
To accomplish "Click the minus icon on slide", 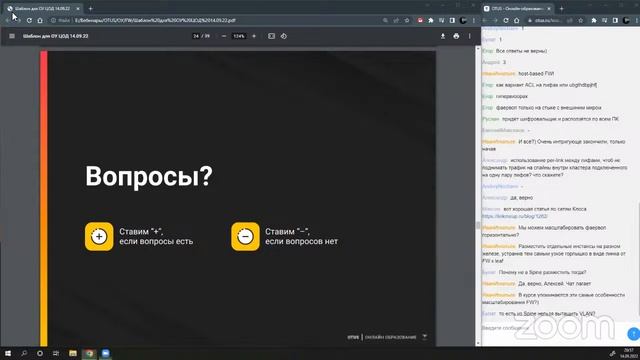I will [x=245, y=236].
